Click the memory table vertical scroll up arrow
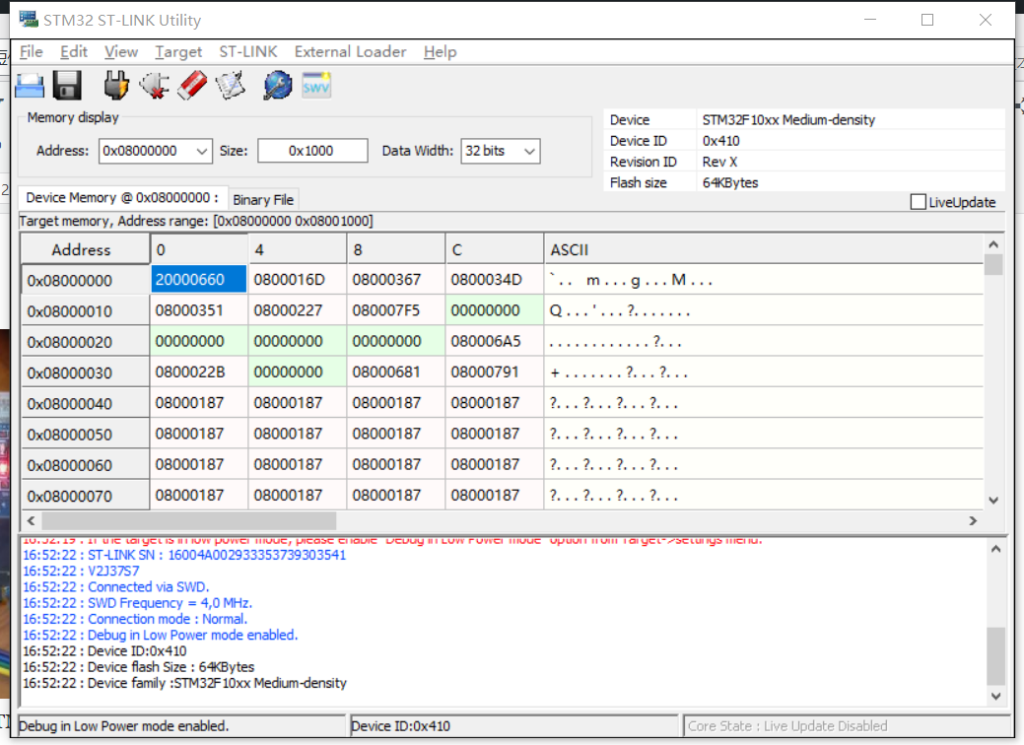The width and height of the screenshot is (1024, 745). (993, 244)
